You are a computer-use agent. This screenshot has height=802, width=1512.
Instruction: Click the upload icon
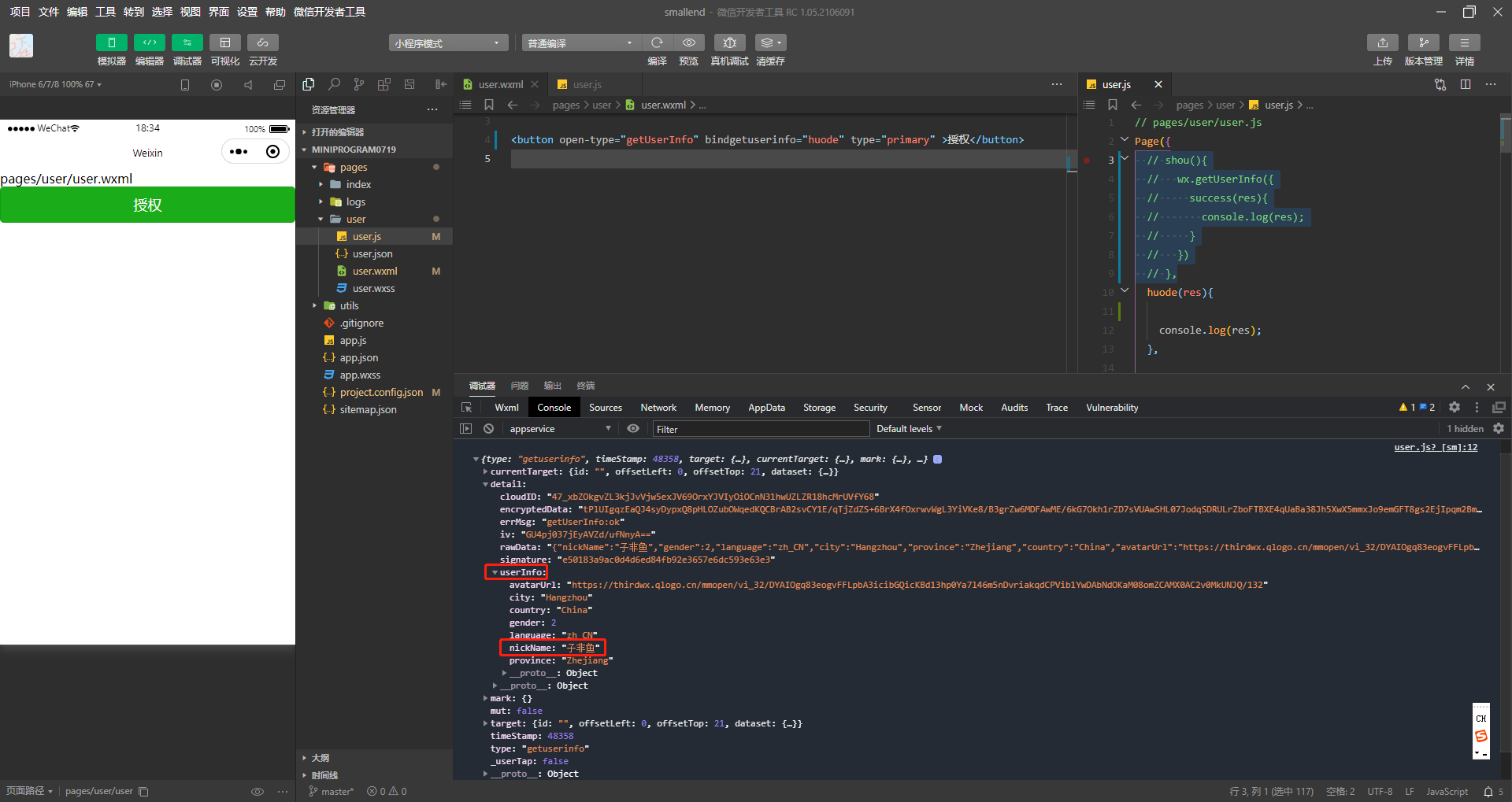(x=1382, y=43)
